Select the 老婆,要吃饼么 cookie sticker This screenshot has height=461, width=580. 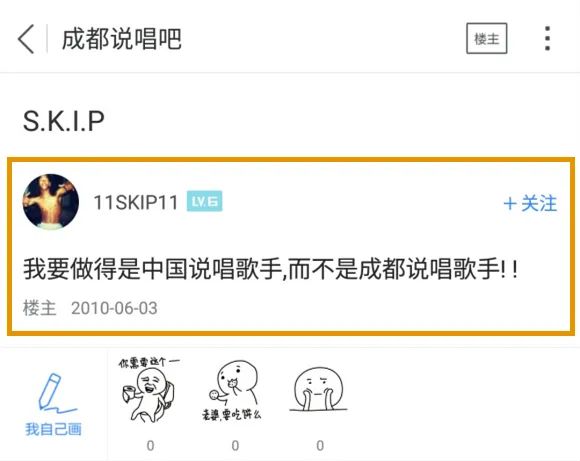[233, 391]
